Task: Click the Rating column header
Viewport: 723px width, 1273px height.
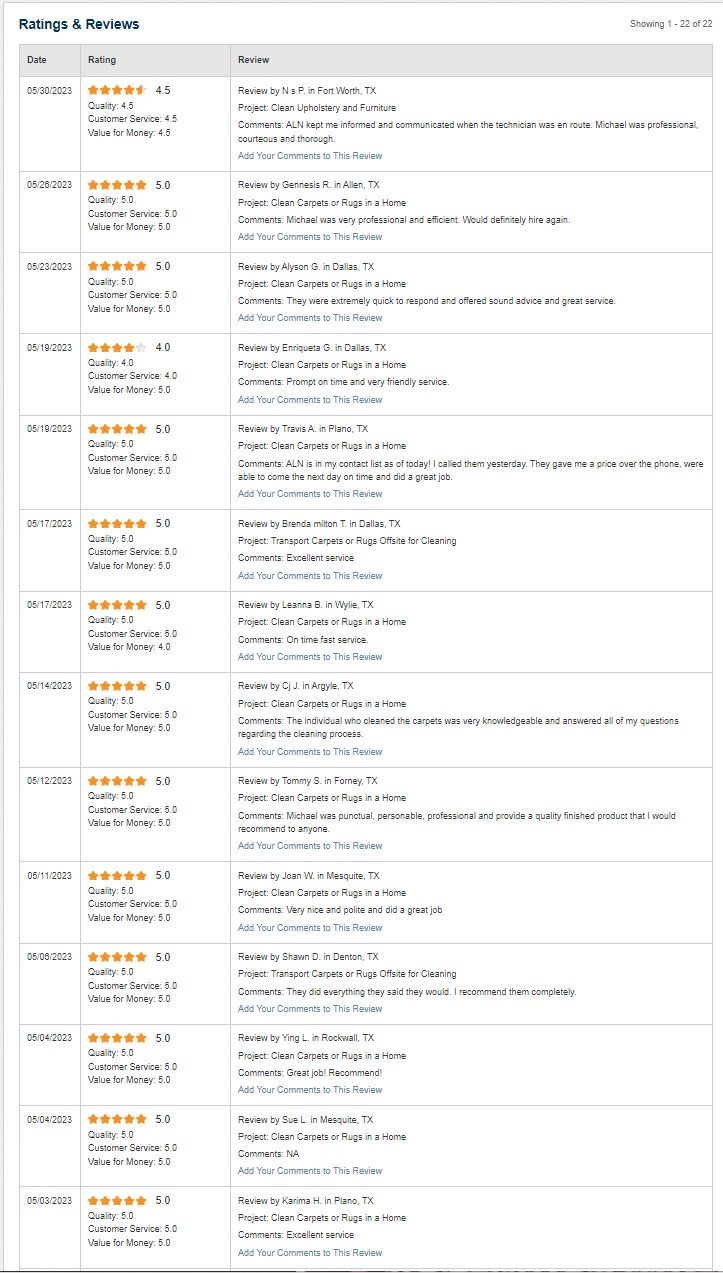Action: point(102,60)
